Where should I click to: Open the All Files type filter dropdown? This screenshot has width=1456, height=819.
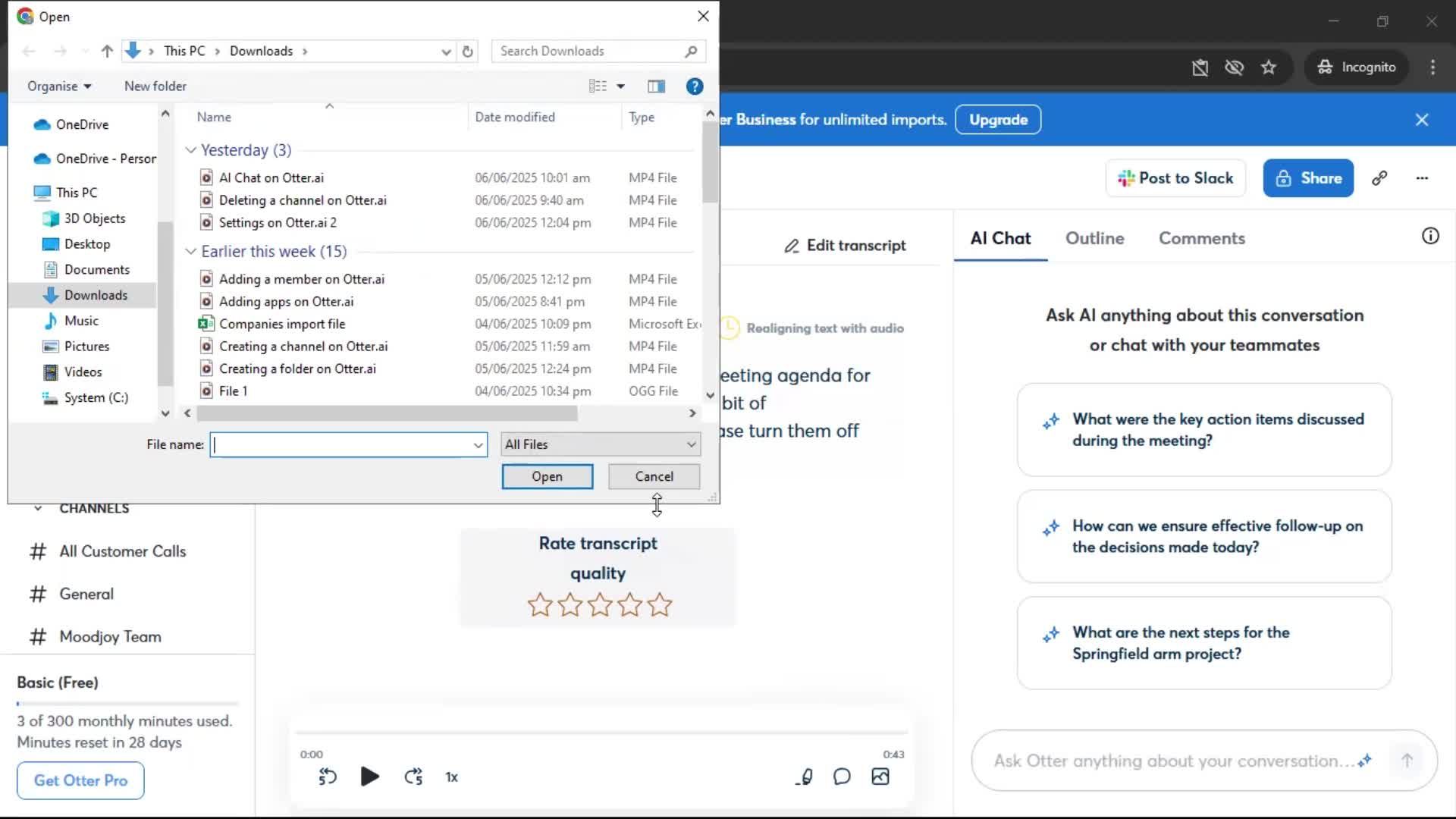[x=691, y=444]
